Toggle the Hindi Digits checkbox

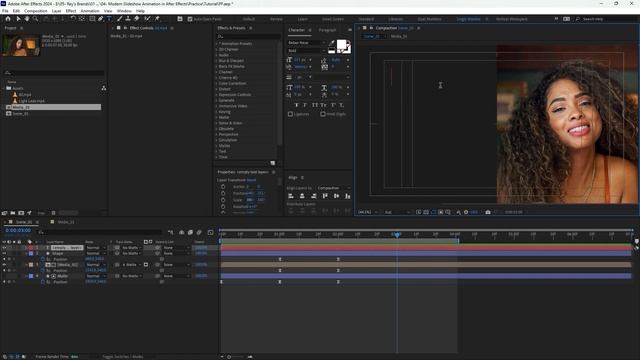pos(323,114)
